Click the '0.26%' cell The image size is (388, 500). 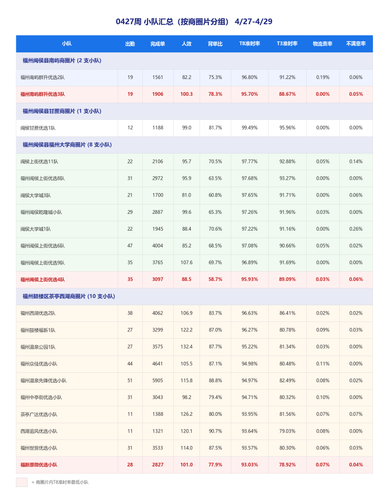click(356, 229)
